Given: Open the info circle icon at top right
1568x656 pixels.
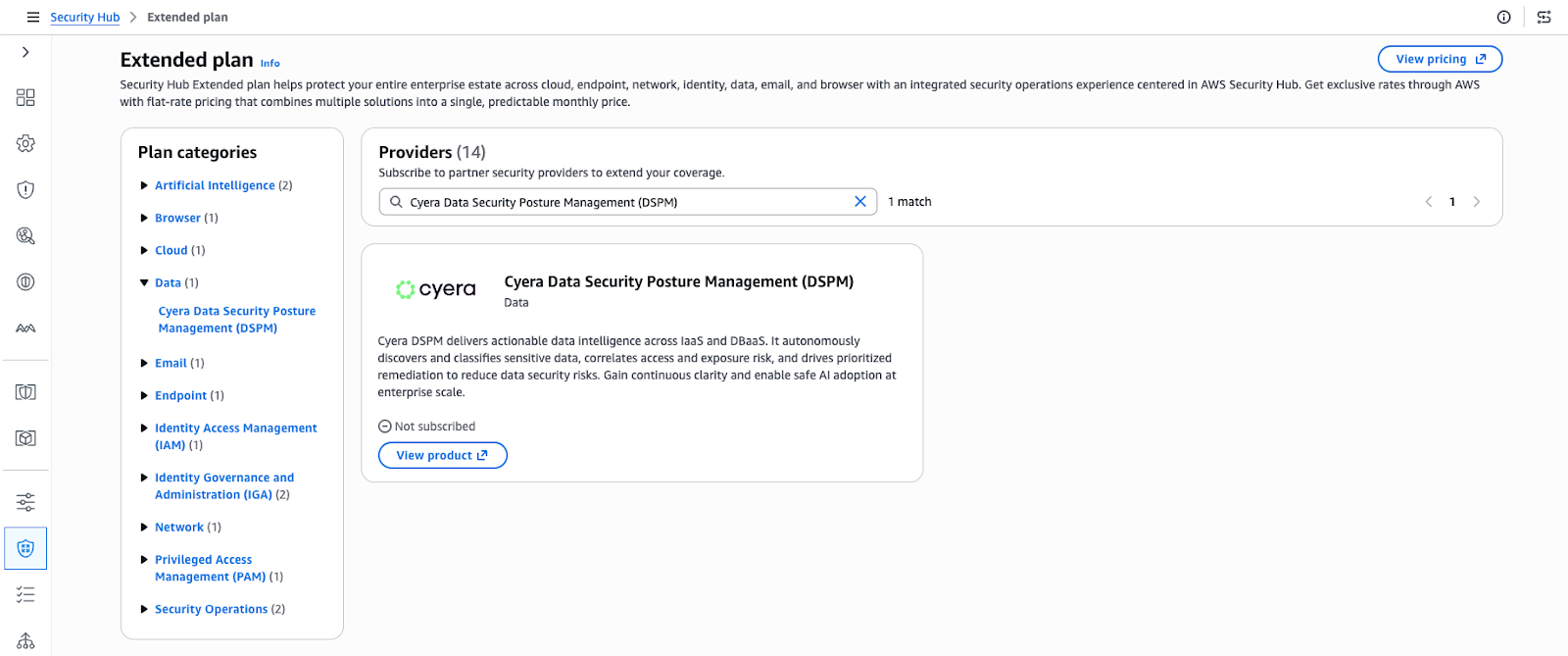Looking at the screenshot, I should coord(1503,17).
